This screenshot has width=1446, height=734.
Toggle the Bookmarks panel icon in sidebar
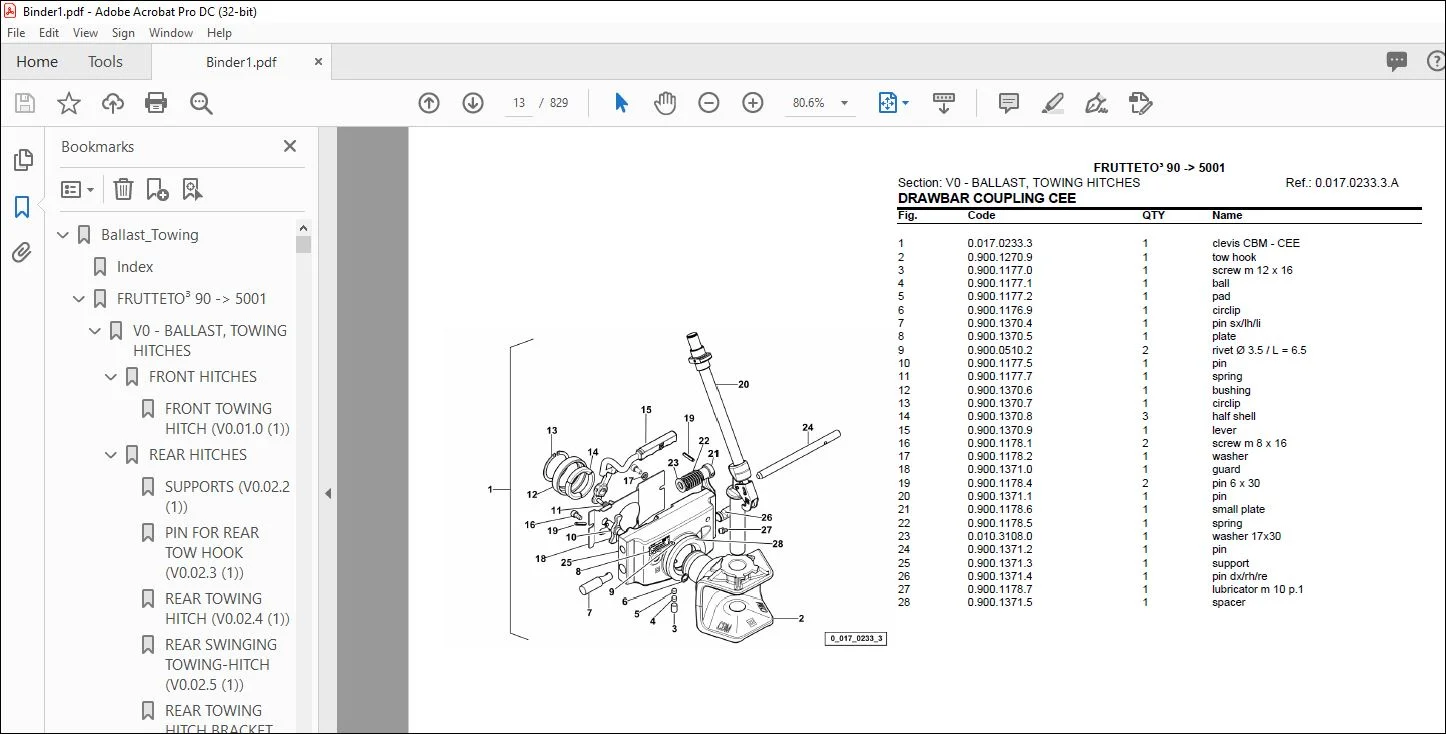[x=22, y=207]
